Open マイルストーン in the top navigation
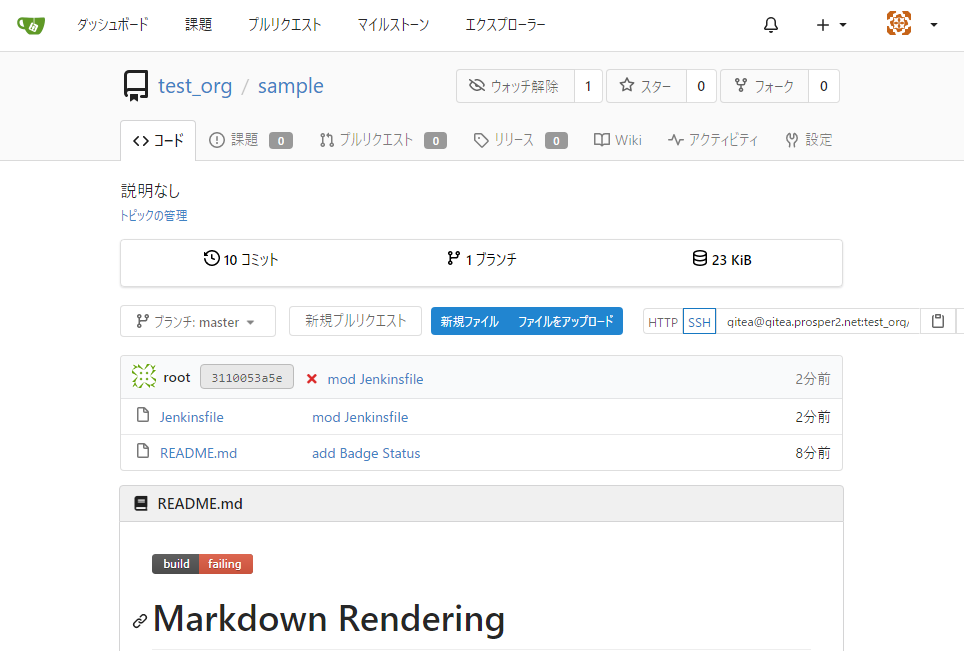The width and height of the screenshot is (964, 651). [x=393, y=25]
